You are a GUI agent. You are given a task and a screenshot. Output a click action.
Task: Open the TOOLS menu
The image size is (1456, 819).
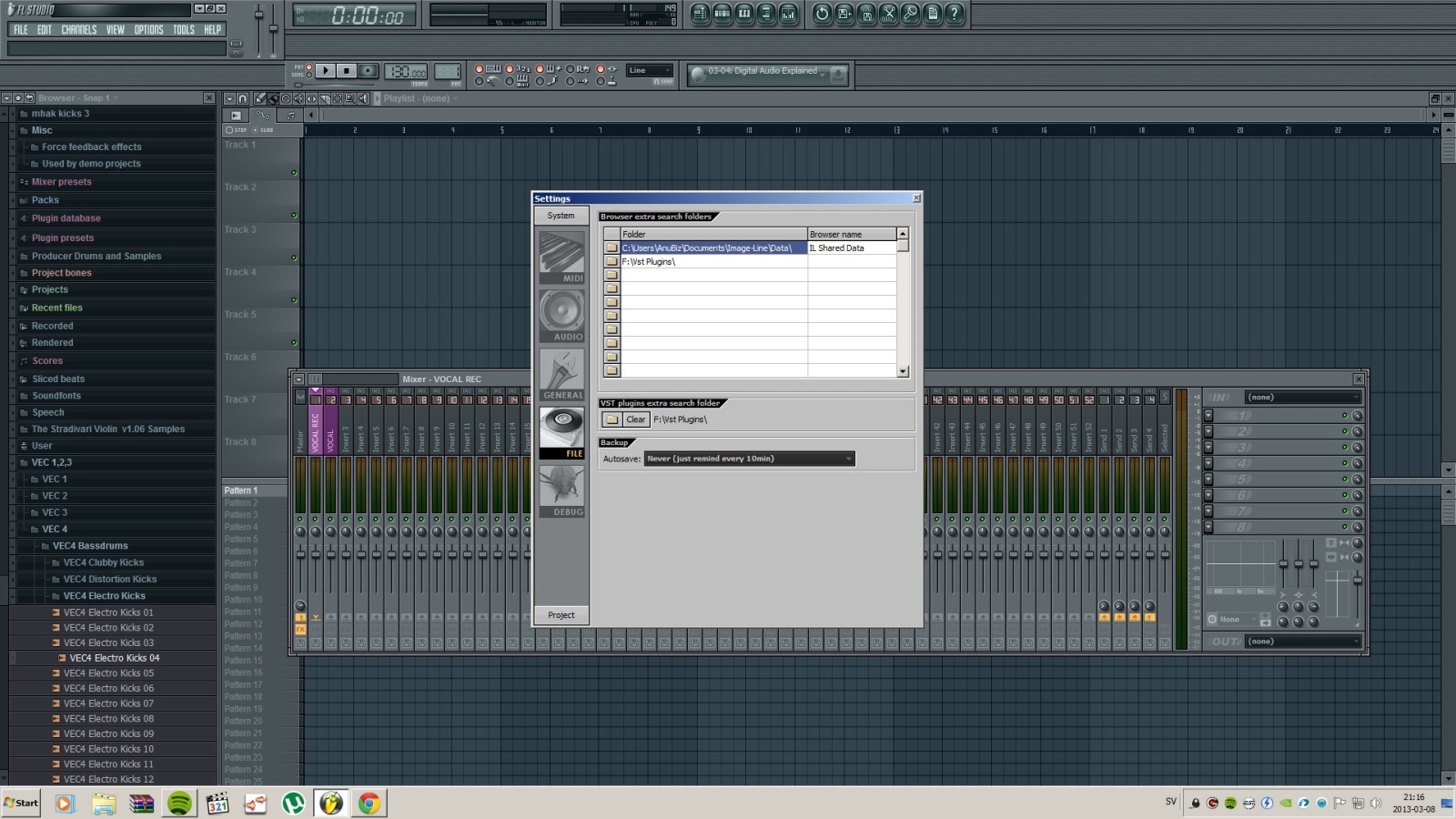coord(184,29)
